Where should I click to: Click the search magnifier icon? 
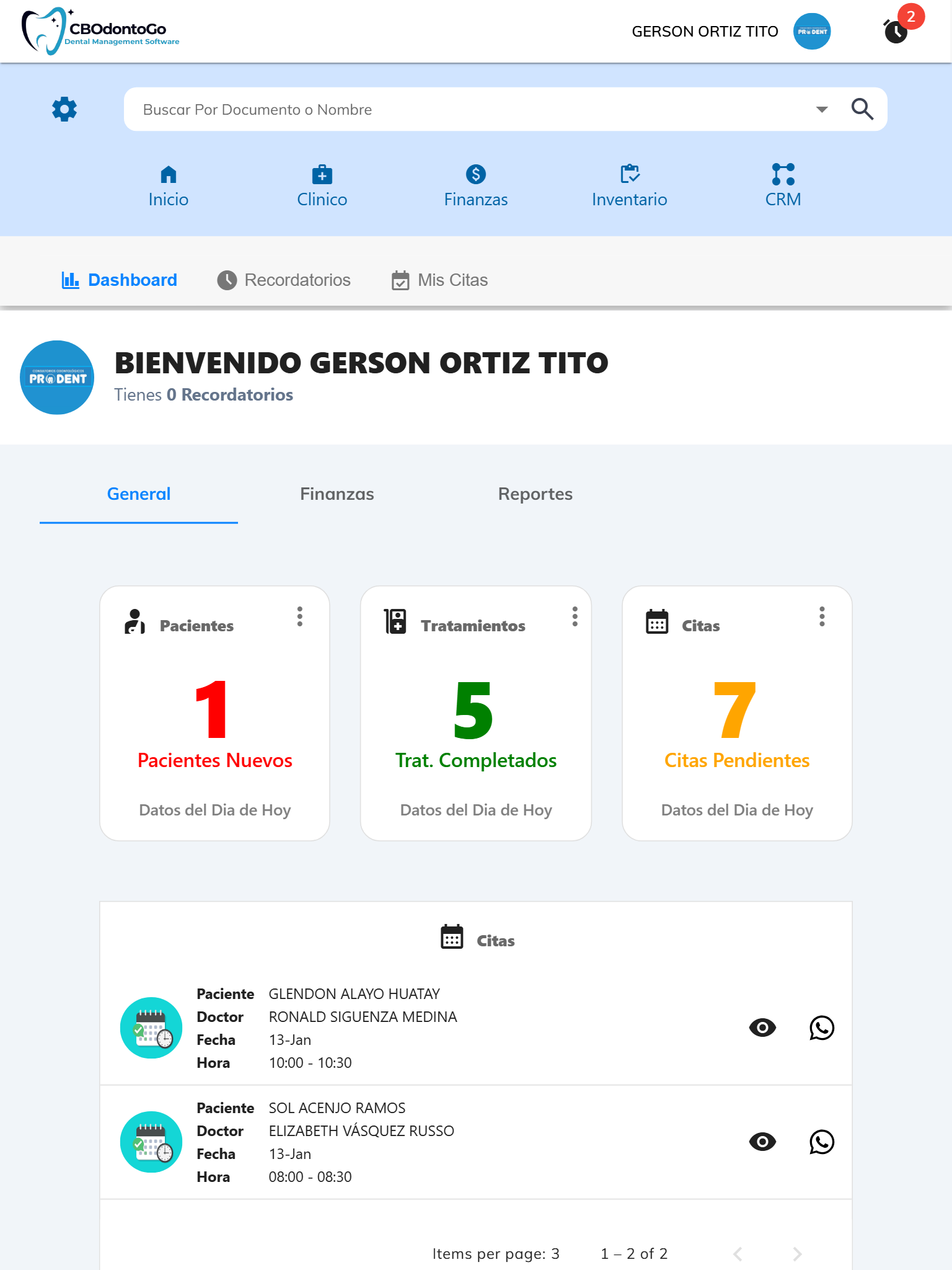862,109
